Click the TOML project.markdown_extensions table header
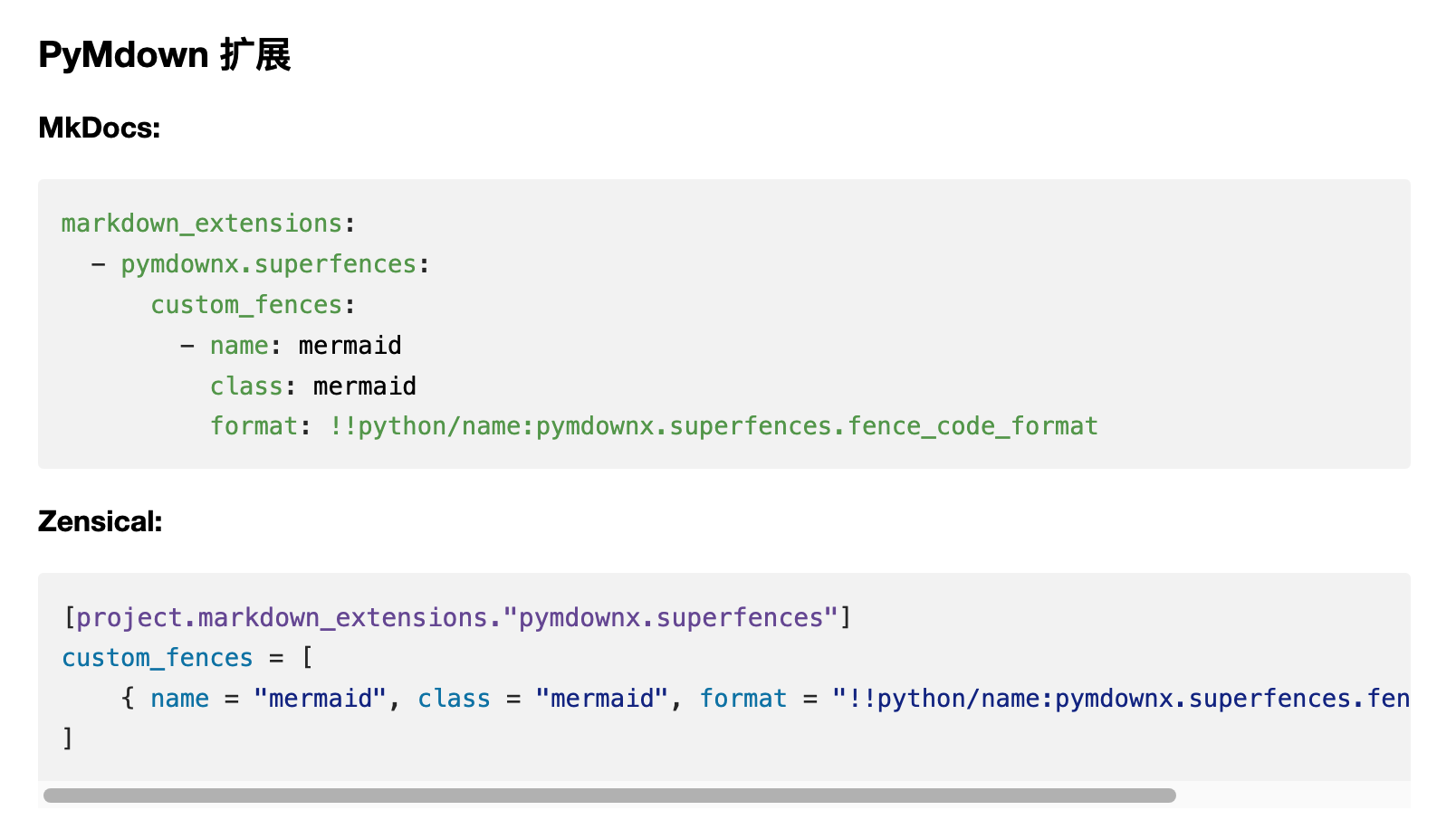Image resolution: width=1456 pixels, height=829 pixels. pos(457,617)
